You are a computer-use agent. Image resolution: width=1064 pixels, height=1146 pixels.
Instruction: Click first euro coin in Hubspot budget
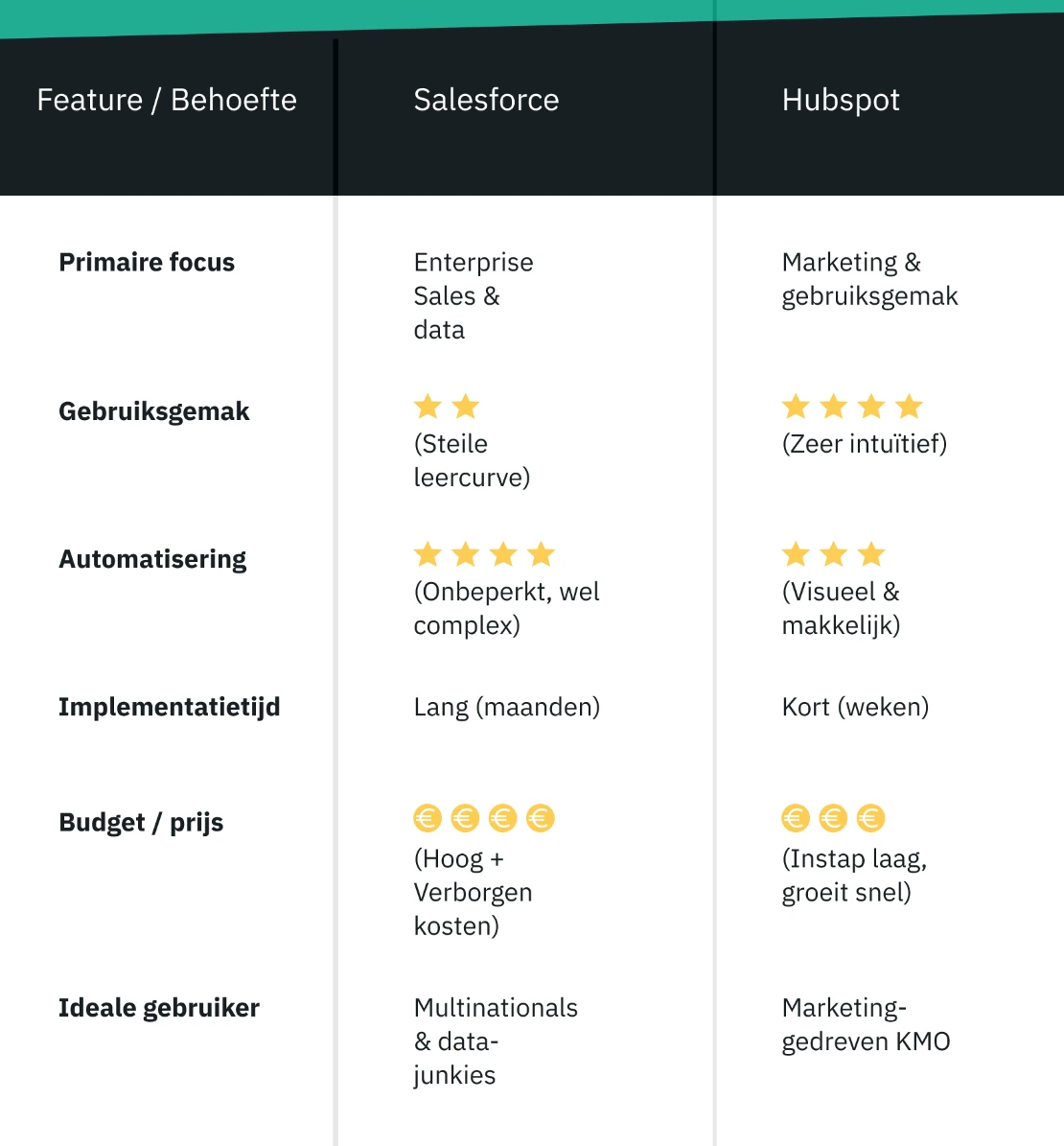(796, 818)
